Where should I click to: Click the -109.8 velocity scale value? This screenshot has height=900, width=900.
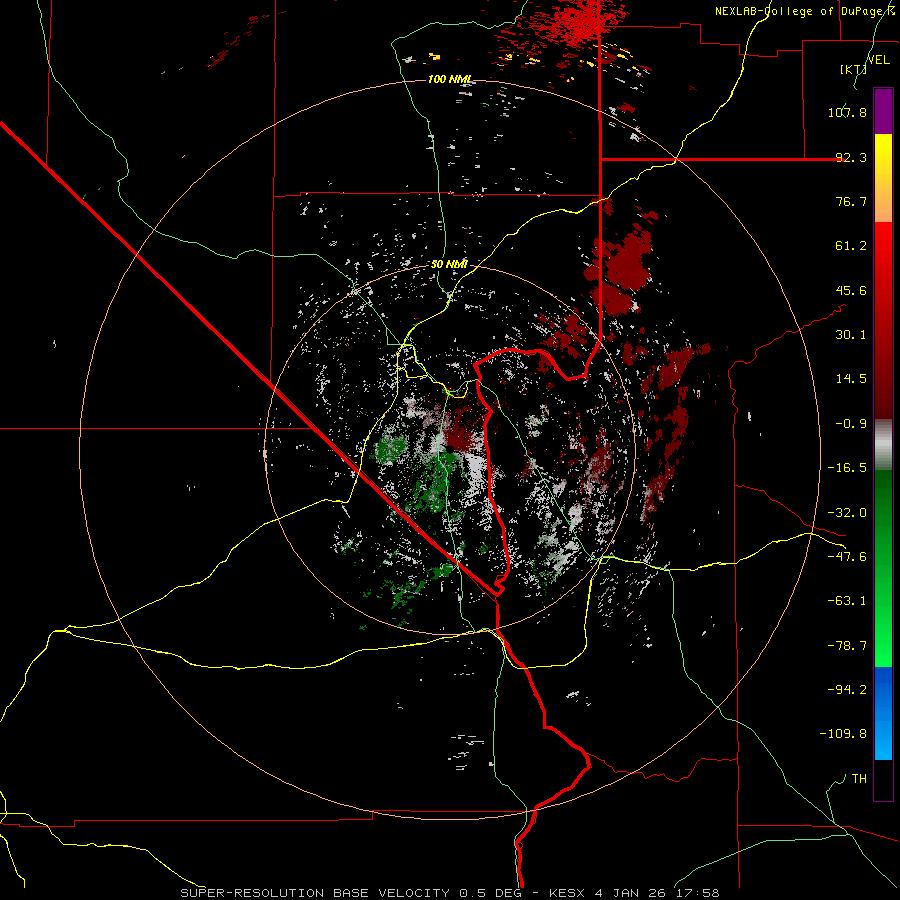(843, 734)
